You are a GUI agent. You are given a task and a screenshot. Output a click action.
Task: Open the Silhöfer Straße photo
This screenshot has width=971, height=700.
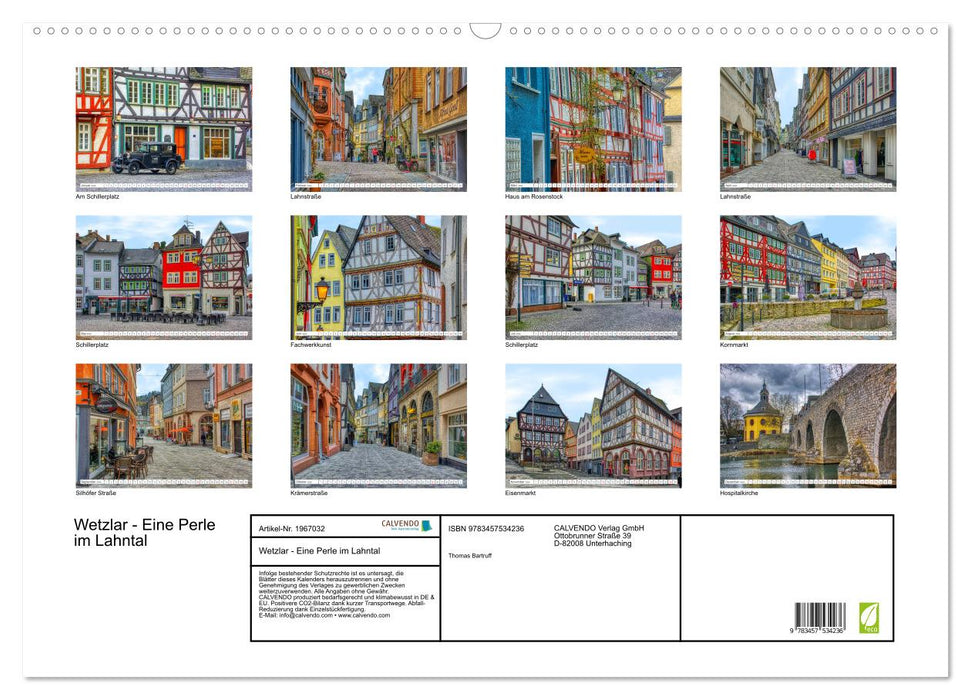[x=164, y=425]
